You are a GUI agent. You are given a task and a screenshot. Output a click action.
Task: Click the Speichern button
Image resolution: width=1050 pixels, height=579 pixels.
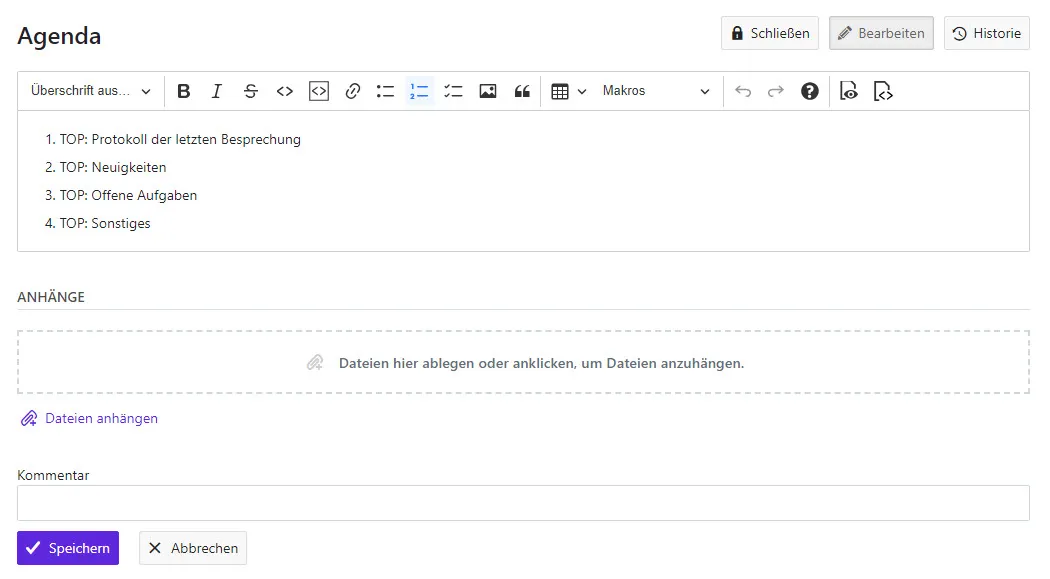point(68,548)
